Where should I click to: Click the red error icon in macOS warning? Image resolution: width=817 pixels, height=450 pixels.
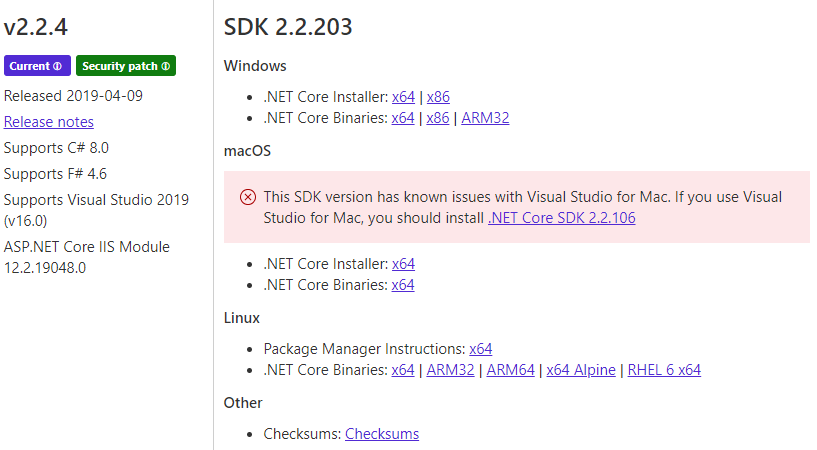[x=248, y=197]
